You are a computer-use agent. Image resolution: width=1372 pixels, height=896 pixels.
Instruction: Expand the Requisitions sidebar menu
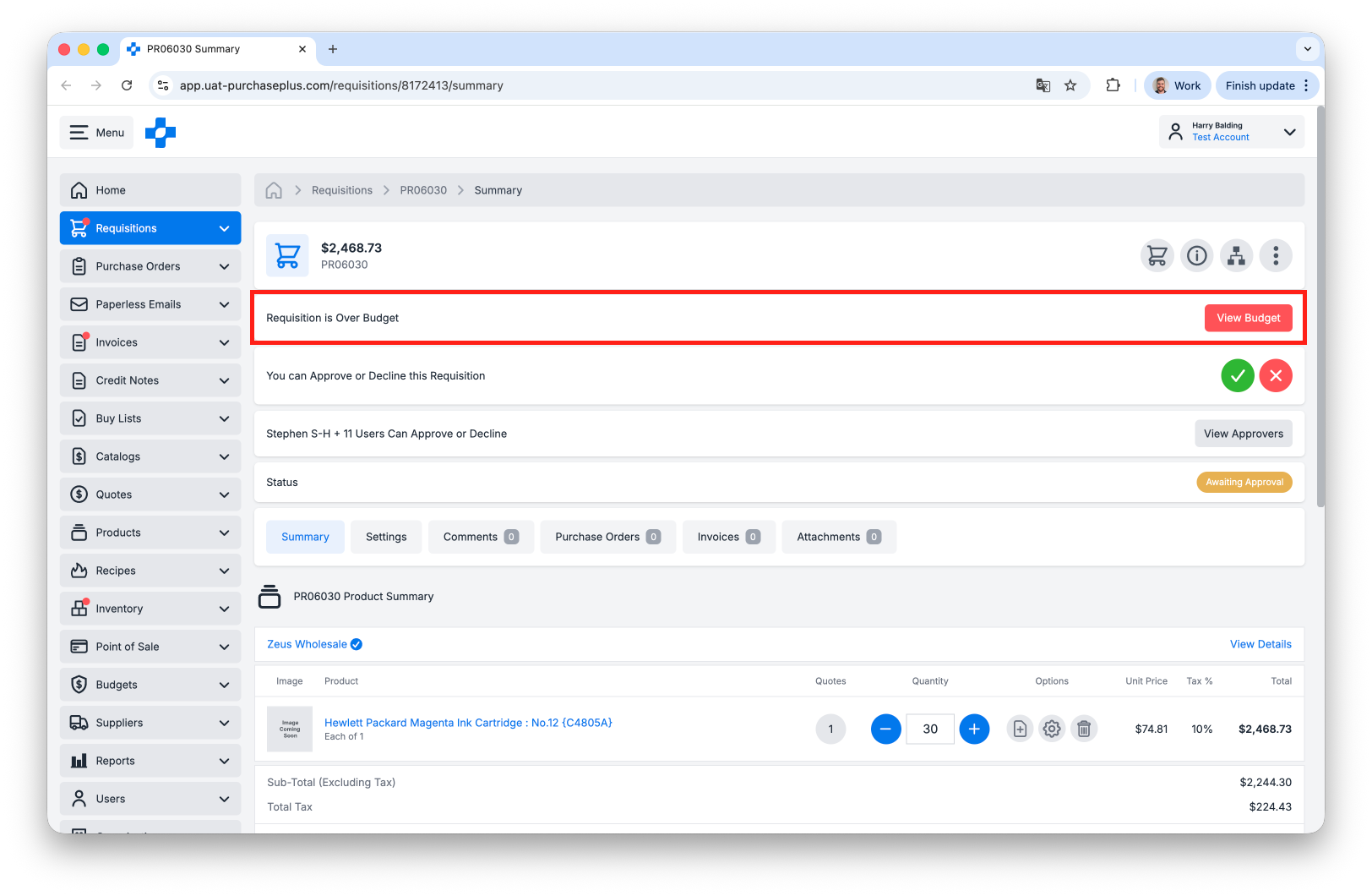pos(150,228)
